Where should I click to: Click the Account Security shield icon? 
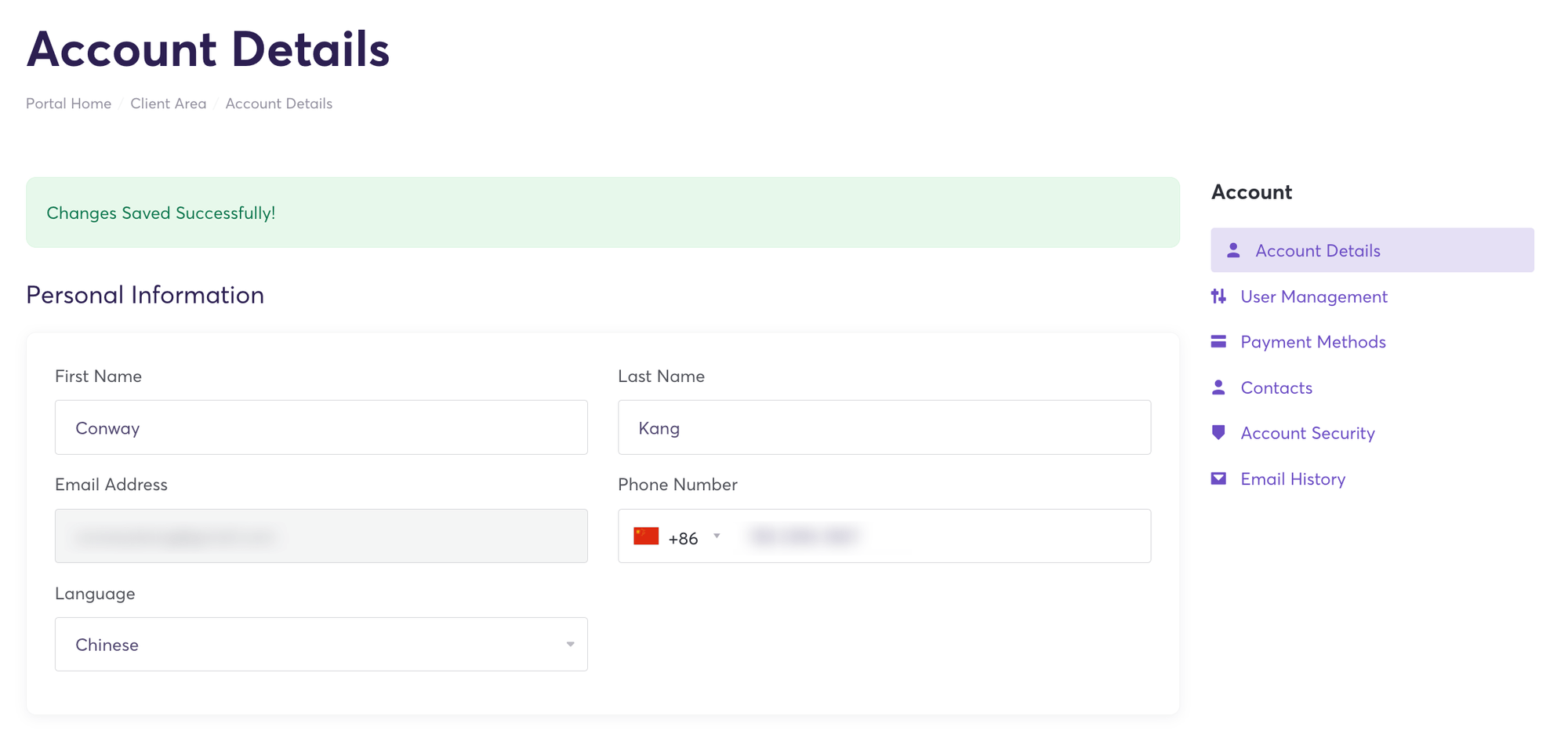[1218, 433]
